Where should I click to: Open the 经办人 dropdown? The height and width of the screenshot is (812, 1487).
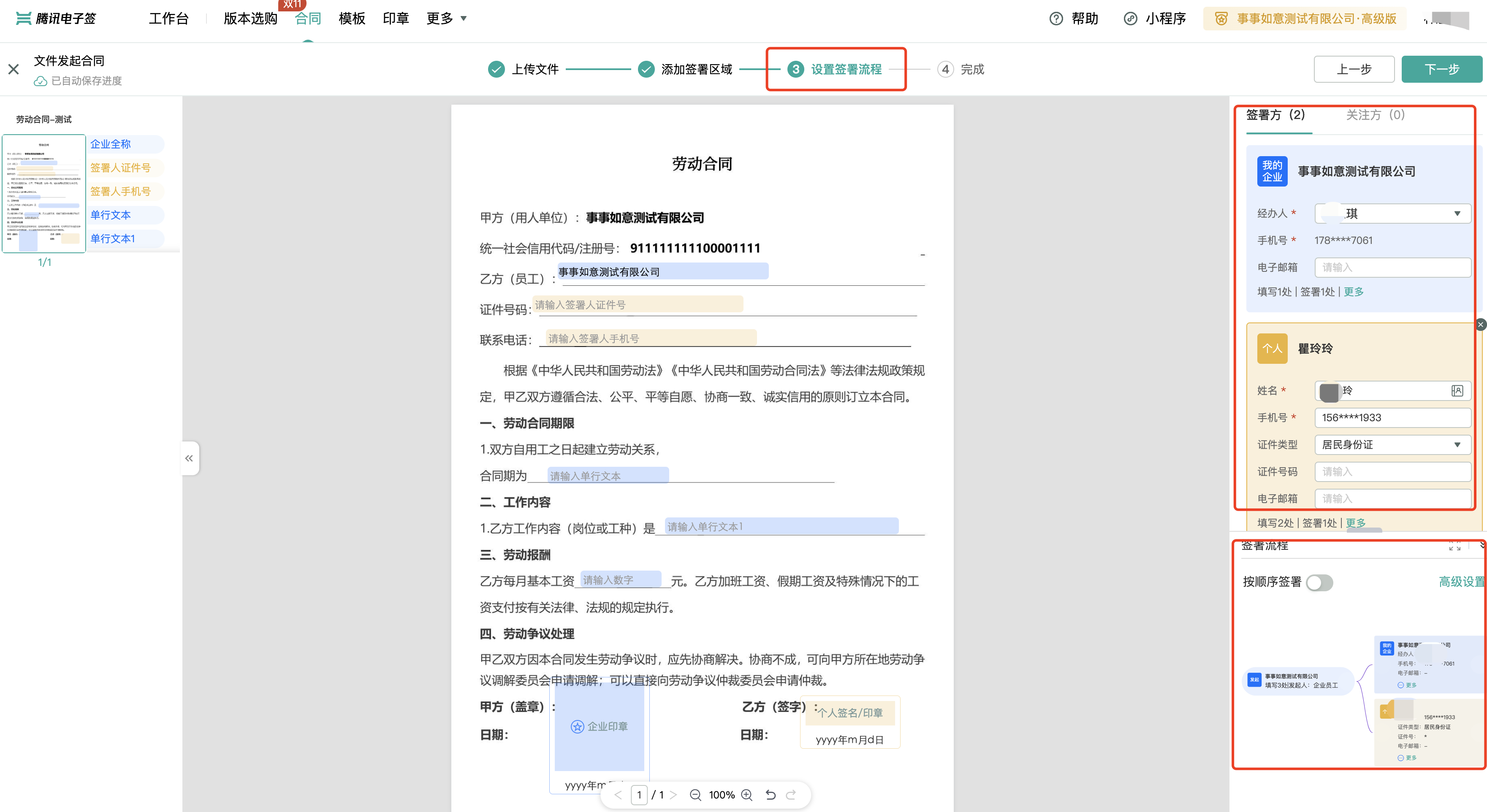pos(1392,214)
